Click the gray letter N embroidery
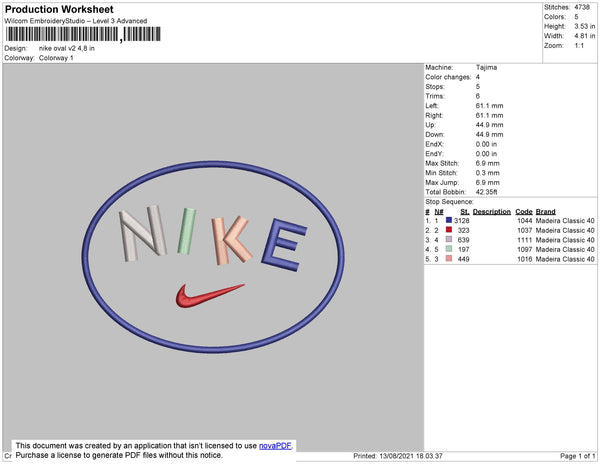Image resolution: width=600 pixels, height=464 pixels. coord(143,233)
